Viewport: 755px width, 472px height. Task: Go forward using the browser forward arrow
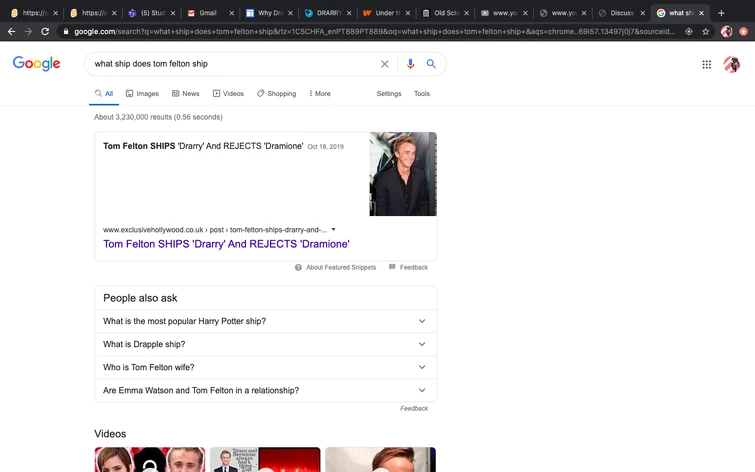tap(28, 32)
